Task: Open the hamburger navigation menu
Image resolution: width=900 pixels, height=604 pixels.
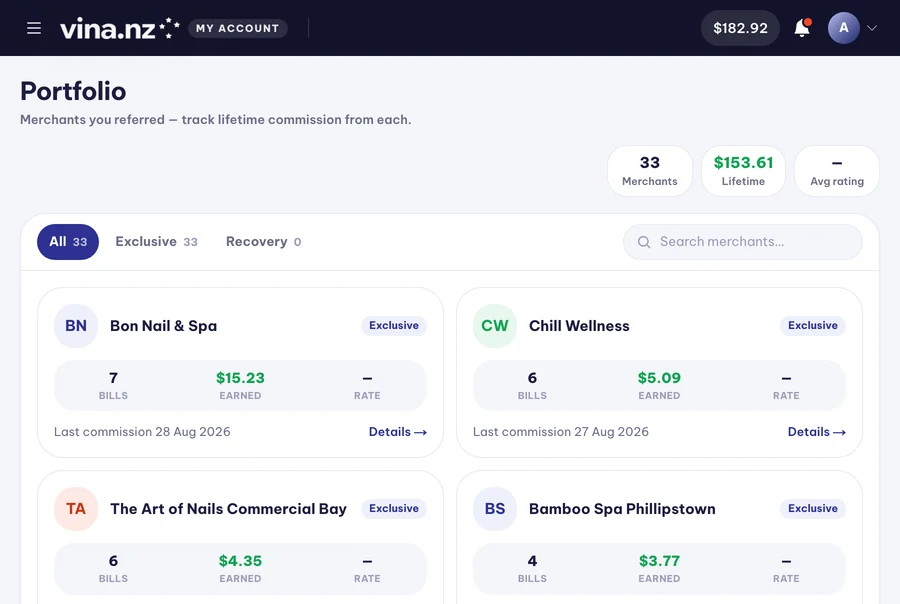Action: [x=34, y=28]
